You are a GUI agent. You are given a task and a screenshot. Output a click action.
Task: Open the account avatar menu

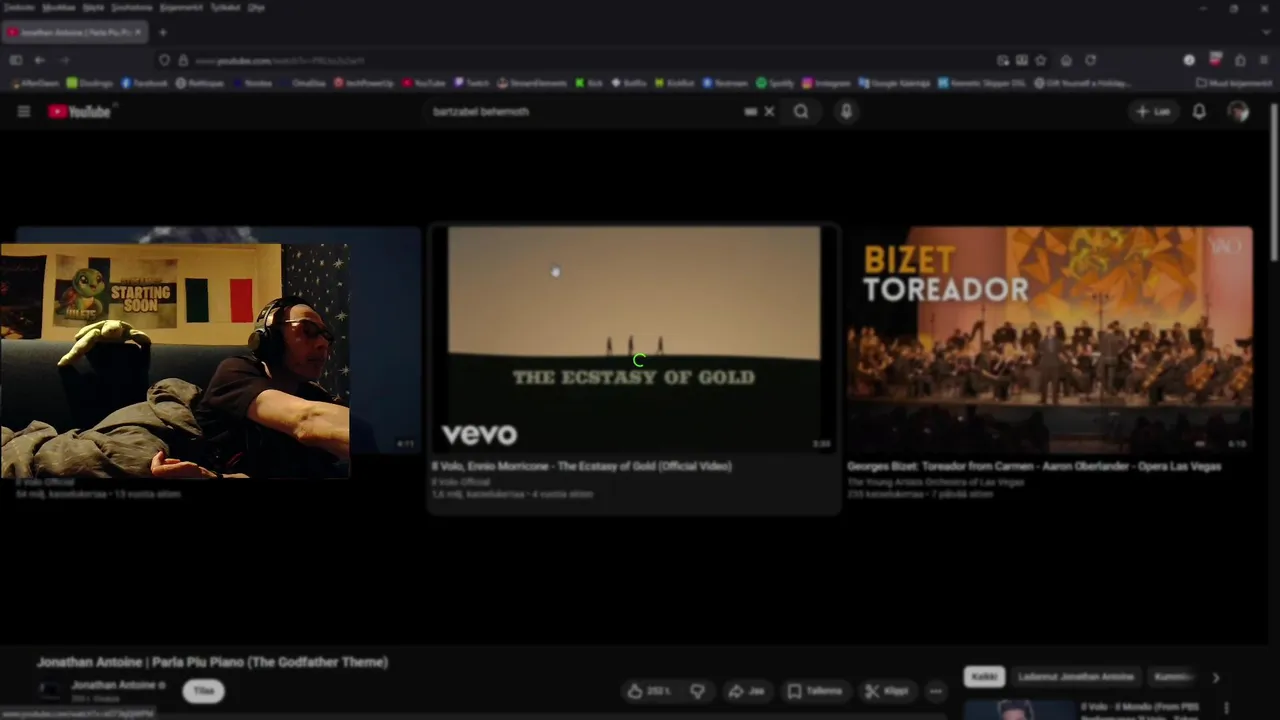[1239, 112]
